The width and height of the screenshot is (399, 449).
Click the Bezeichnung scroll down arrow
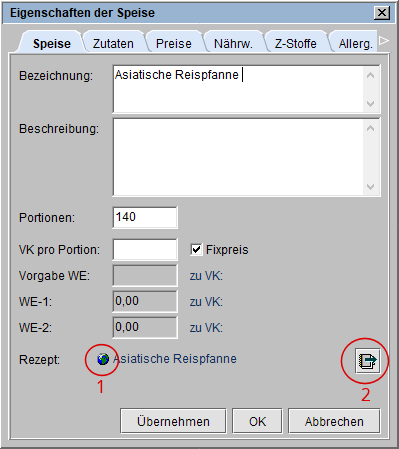(370, 103)
